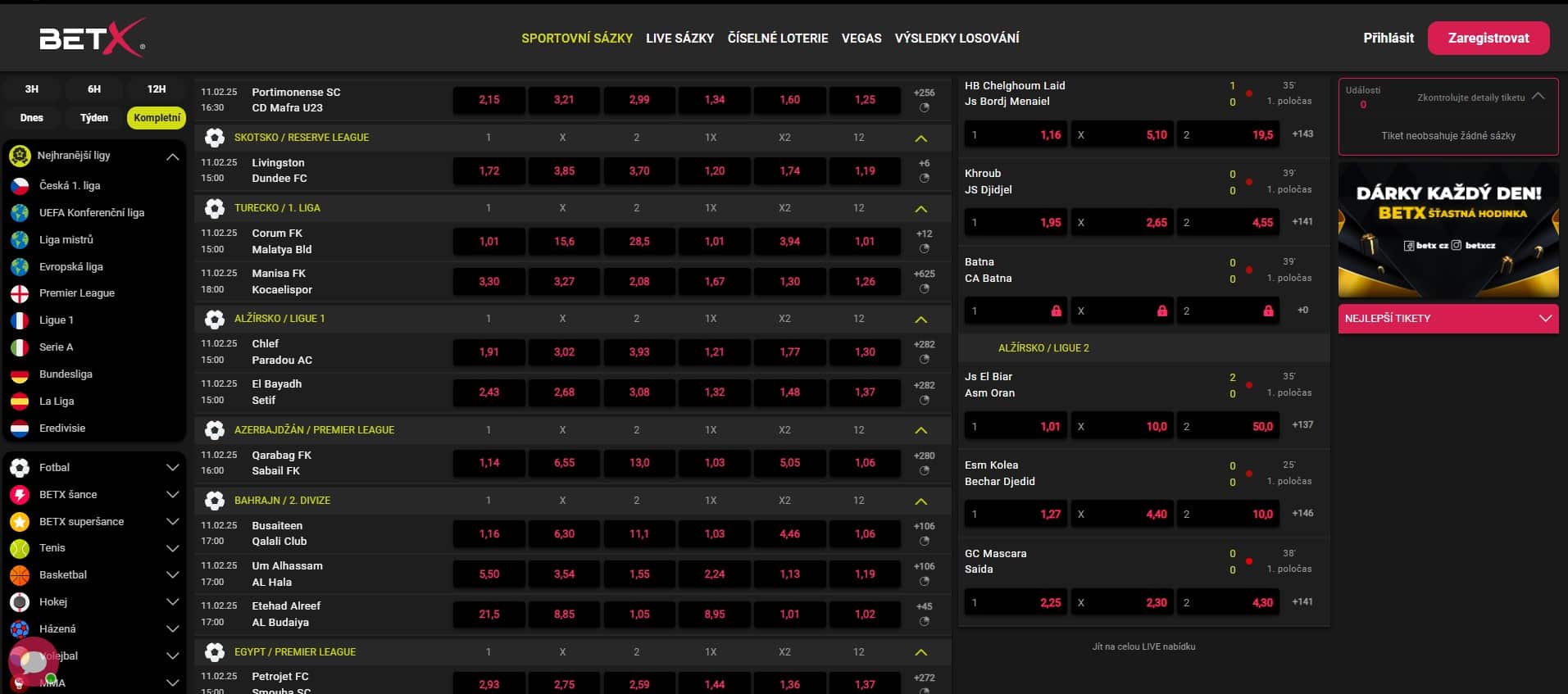This screenshot has height=694, width=1568.
Task: Click the soccer icon beside Azerbajdžán / Premier League
Action: pyautogui.click(x=215, y=430)
